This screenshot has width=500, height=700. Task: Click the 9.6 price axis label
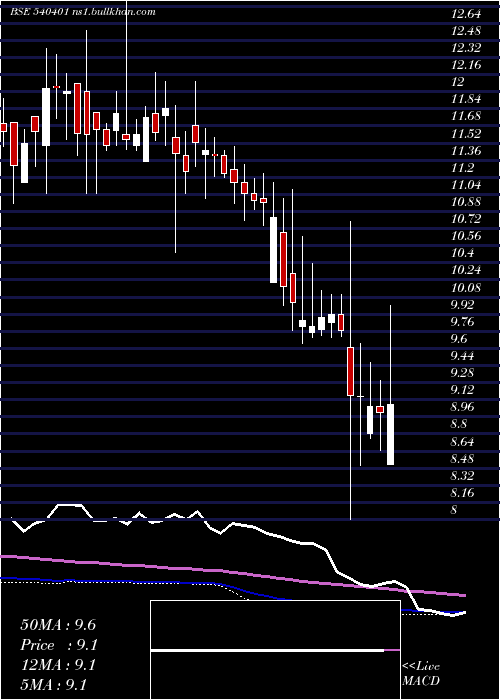click(x=459, y=339)
